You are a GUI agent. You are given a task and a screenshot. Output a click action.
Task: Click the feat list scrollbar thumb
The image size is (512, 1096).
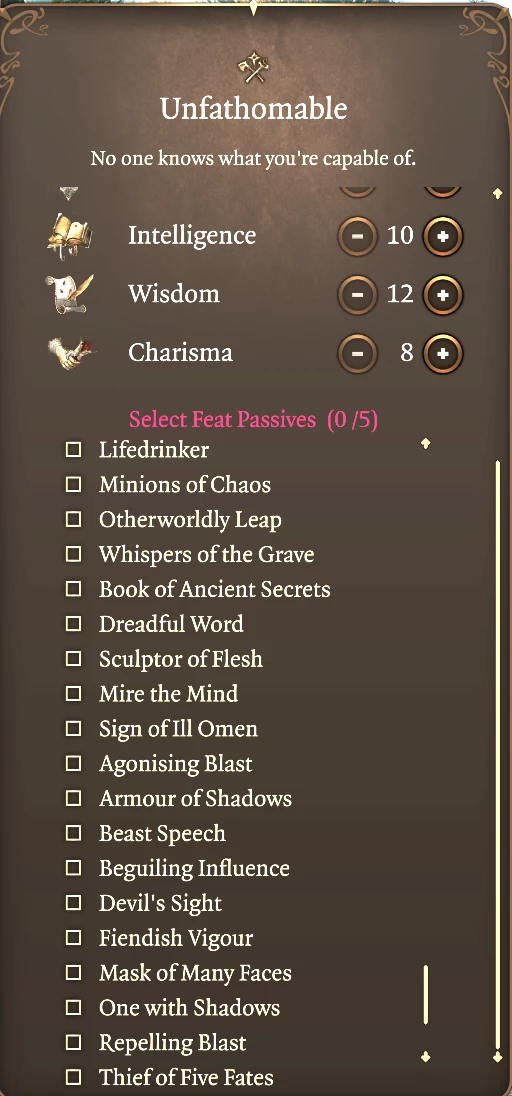426,995
